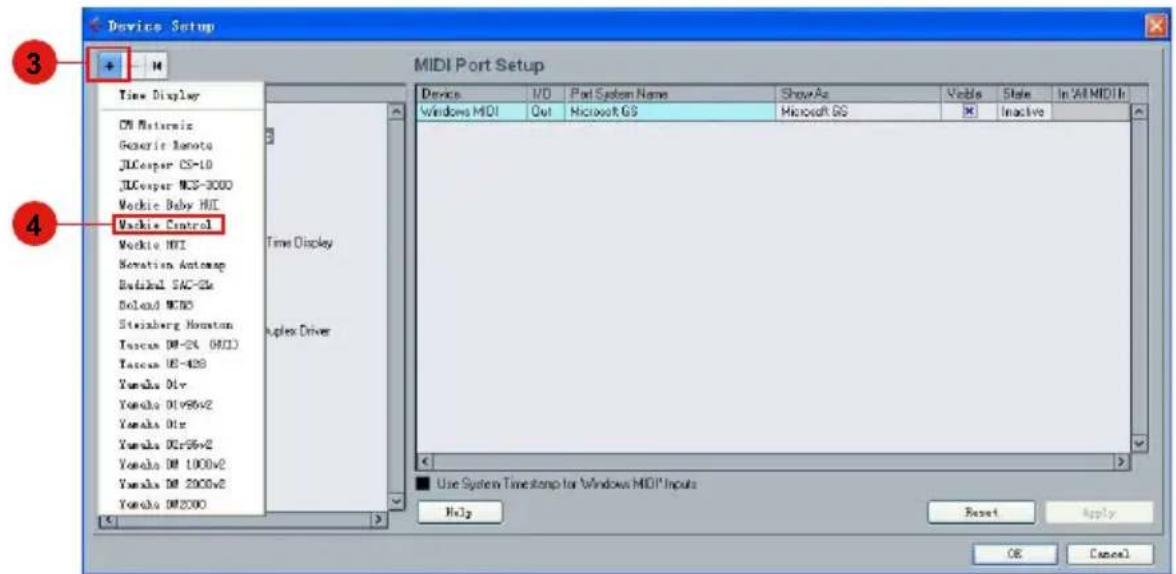The height and width of the screenshot is (574, 1176).
Task: Select Yamaha 01v from the menu
Action: click(151, 384)
